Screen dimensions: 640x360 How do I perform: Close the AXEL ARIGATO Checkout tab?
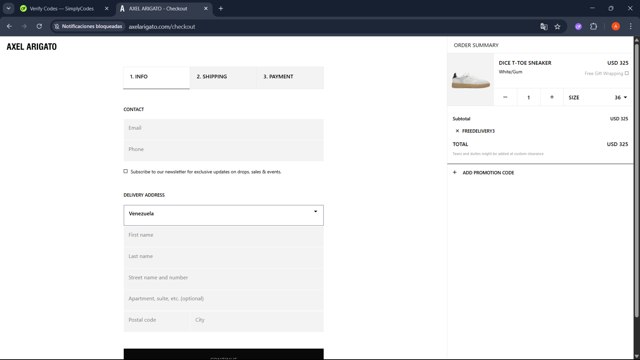pyautogui.click(x=206, y=9)
